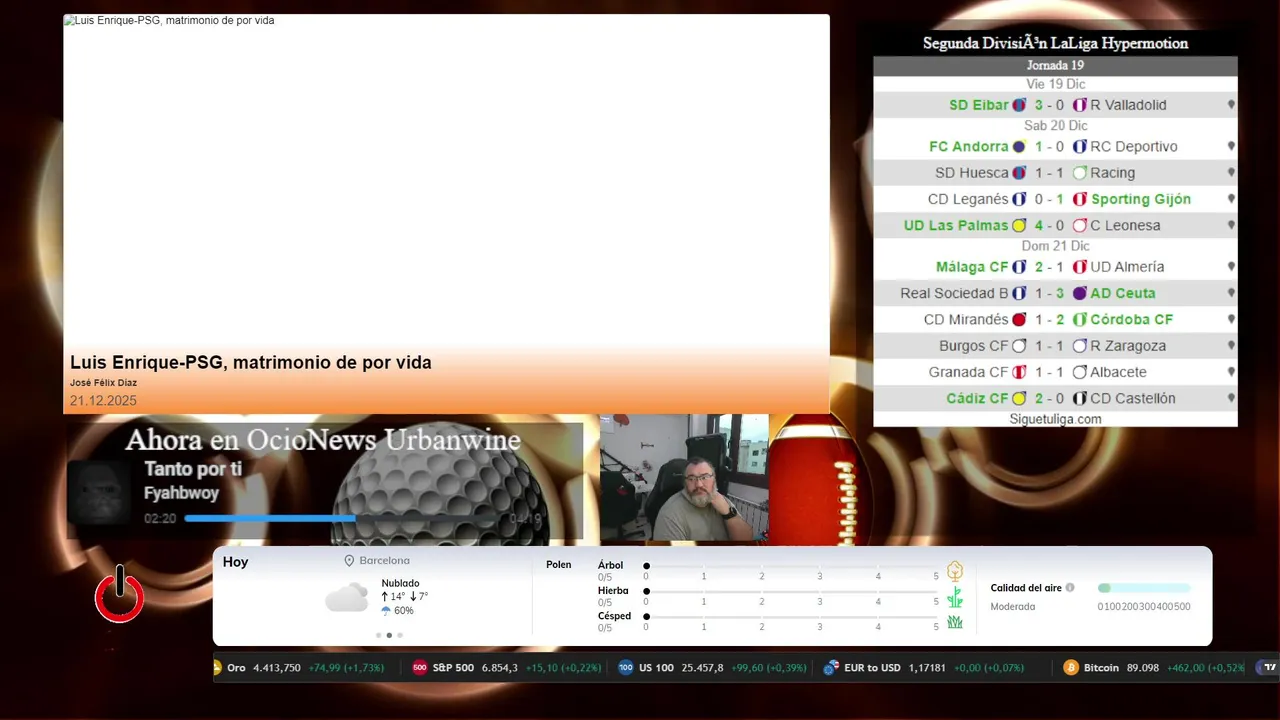Click the location pin in the Burgos CF row
The image size is (1280, 720).
coord(1231,346)
